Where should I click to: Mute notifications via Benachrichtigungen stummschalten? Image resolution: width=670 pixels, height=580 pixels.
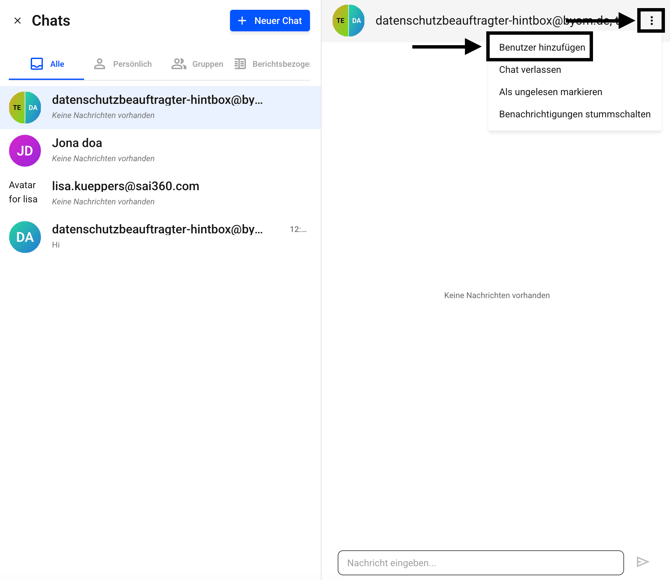[574, 114]
